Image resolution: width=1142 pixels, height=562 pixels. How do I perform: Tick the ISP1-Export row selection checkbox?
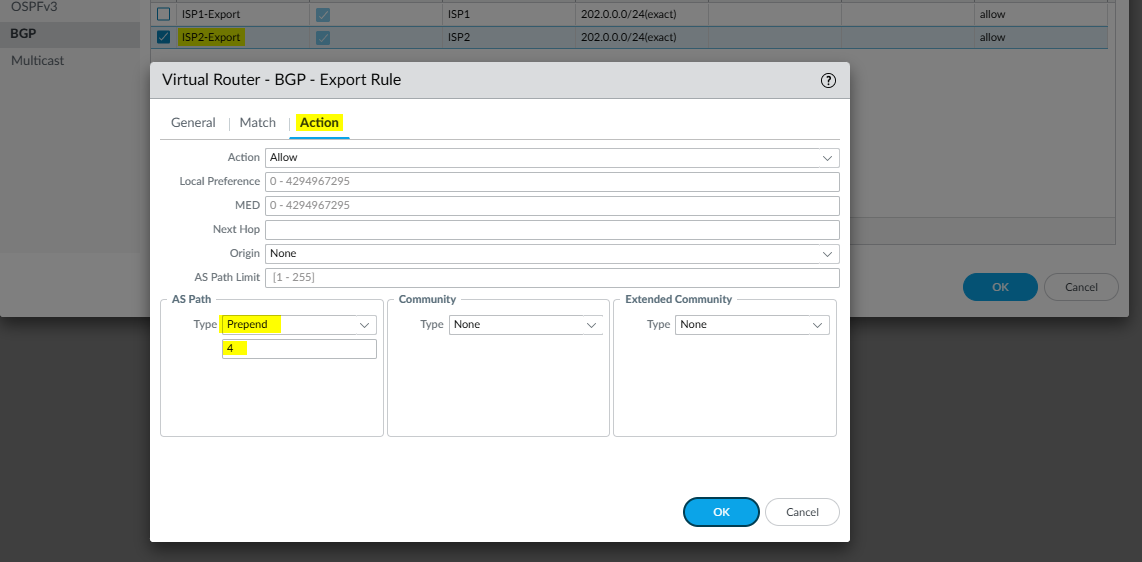coord(164,14)
